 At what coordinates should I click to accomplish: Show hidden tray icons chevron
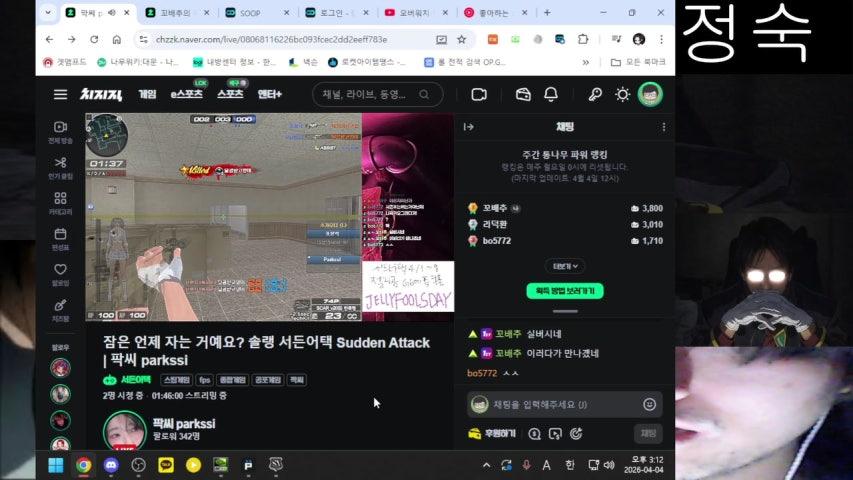point(486,465)
